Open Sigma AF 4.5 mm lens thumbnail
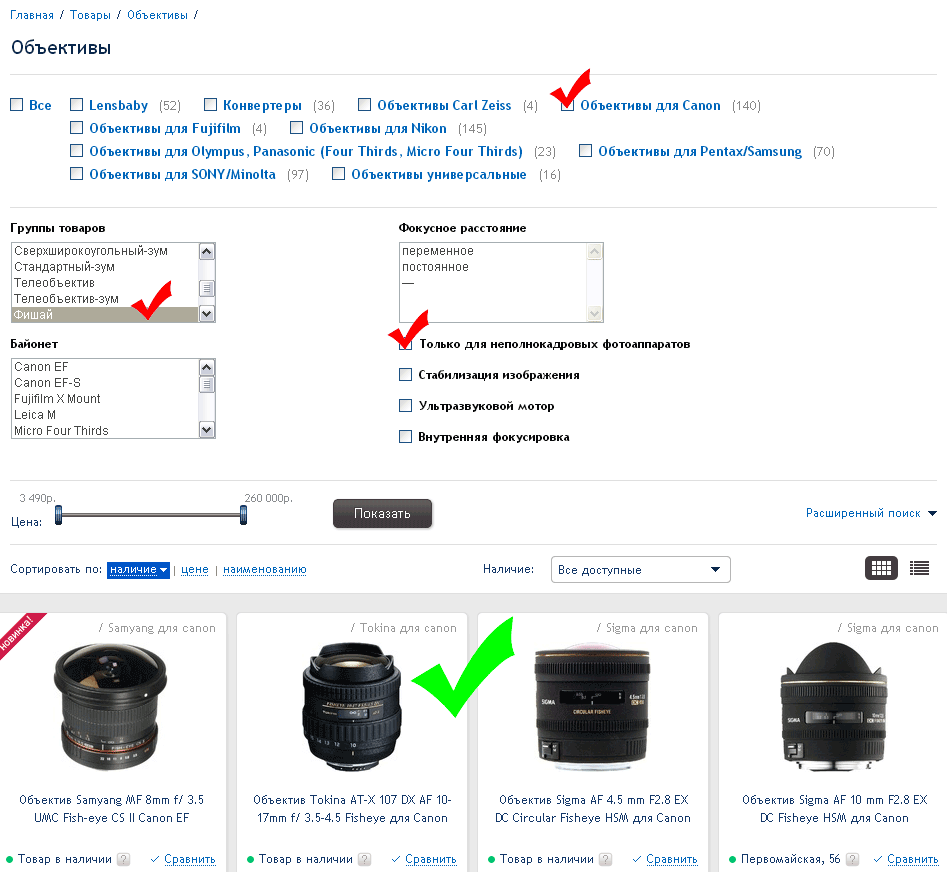This screenshot has height=872, width=947. pos(592,707)
